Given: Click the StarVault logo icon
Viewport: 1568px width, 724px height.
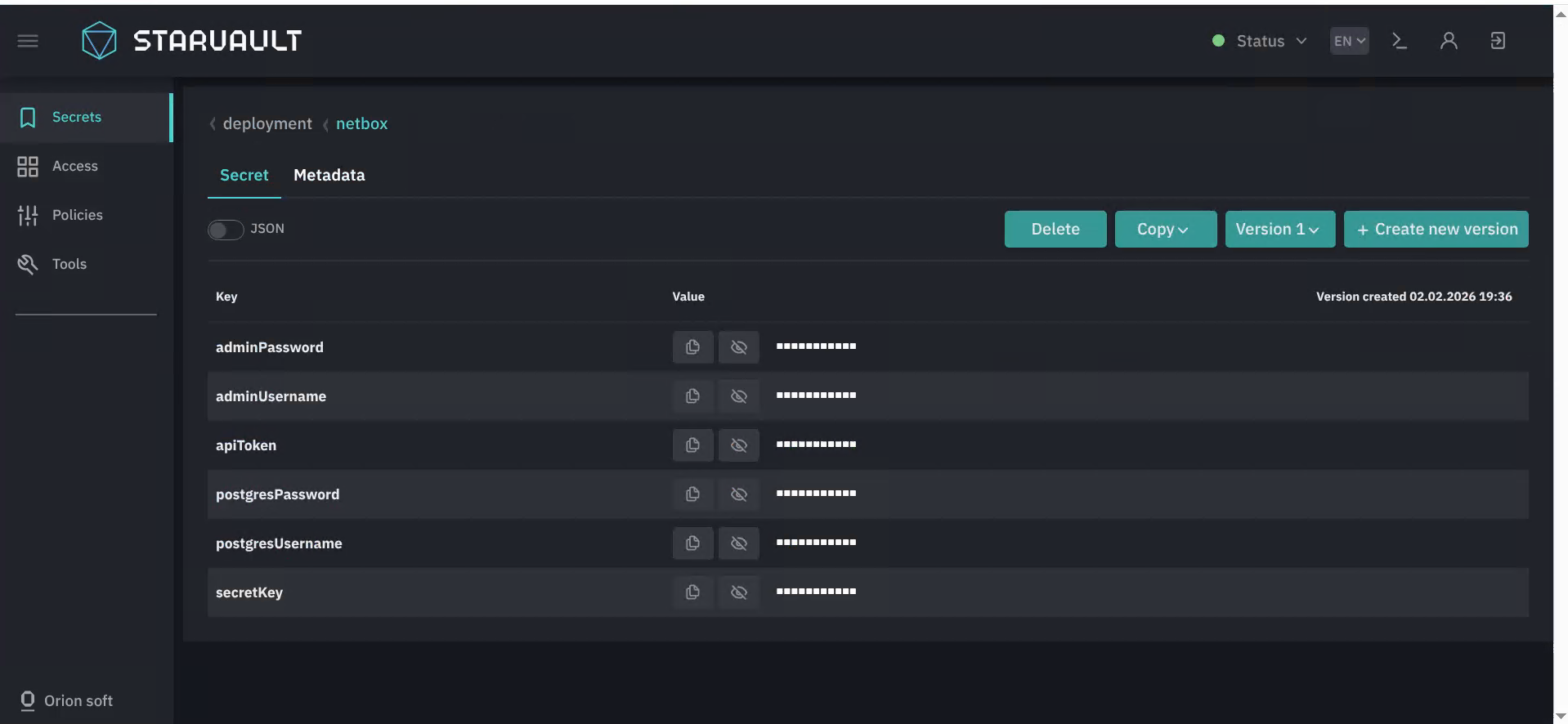Looking at the screenshot, I should click(99, 41).
